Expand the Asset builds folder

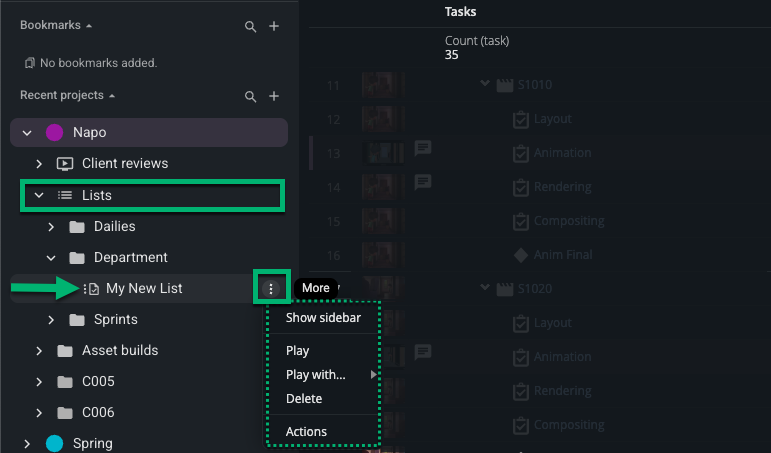tap(39, 351)
